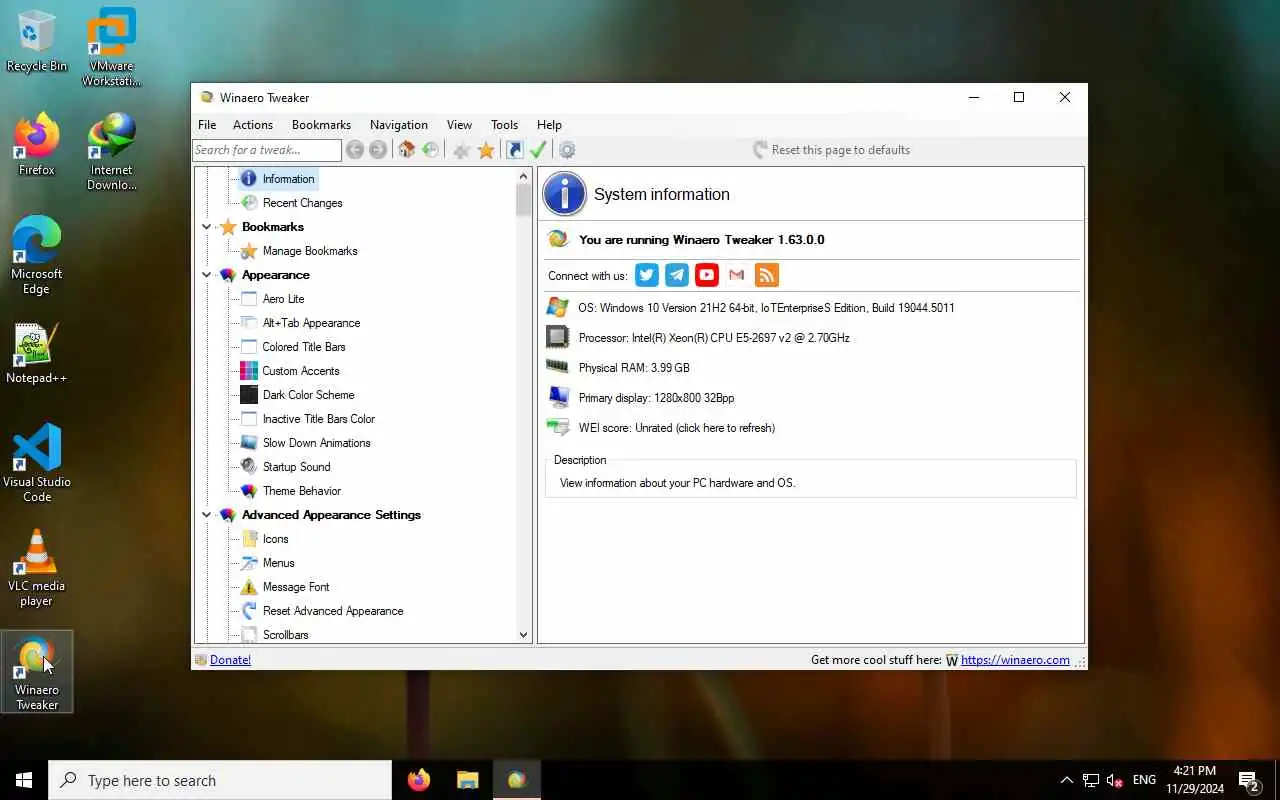Open the View menu
This screenshot has height=800, width=1280.
pos(459,125)
